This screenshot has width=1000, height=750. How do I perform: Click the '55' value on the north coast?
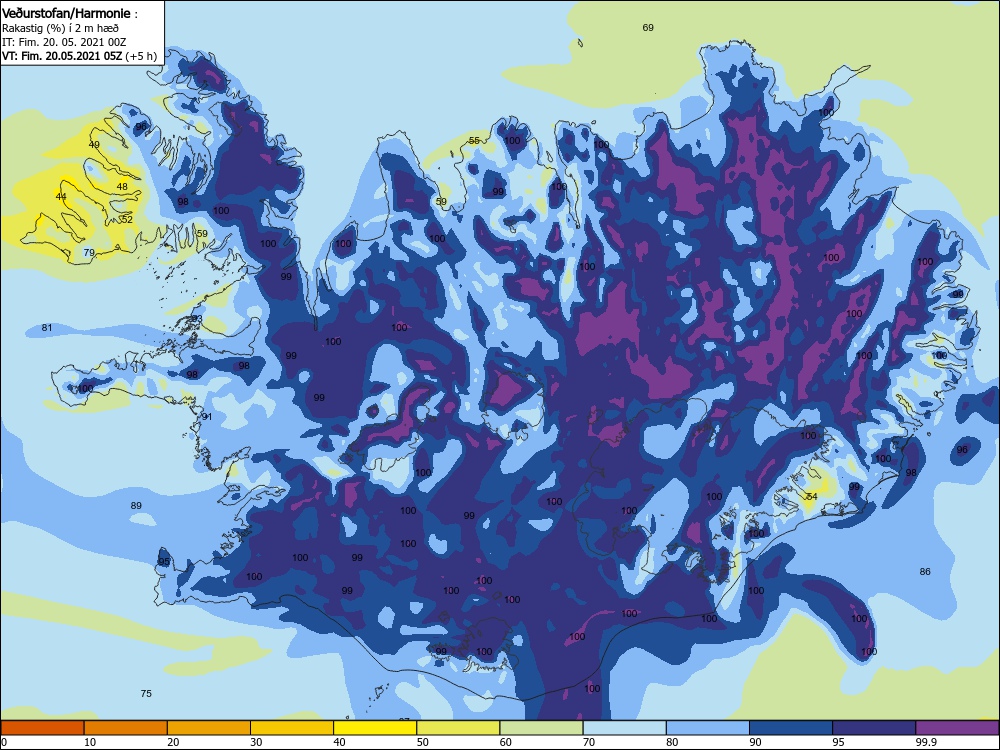(x=474, y=140)
